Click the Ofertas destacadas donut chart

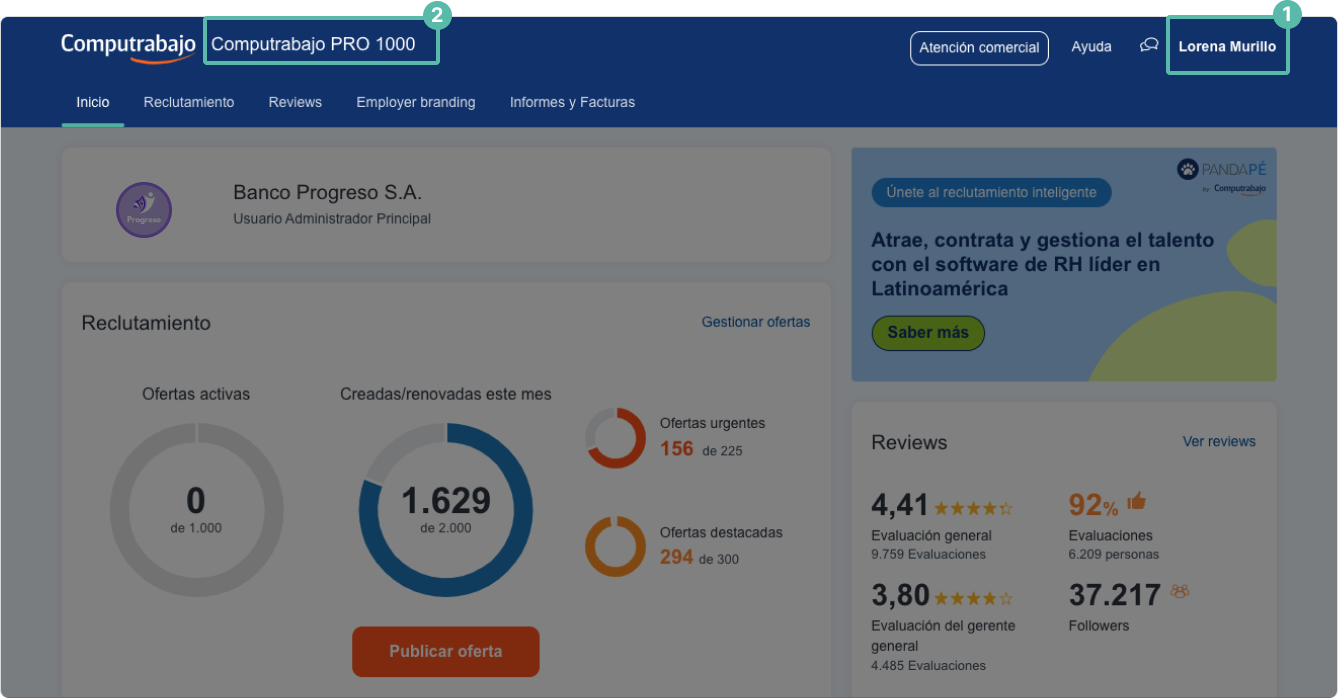[x=615, y=547]
